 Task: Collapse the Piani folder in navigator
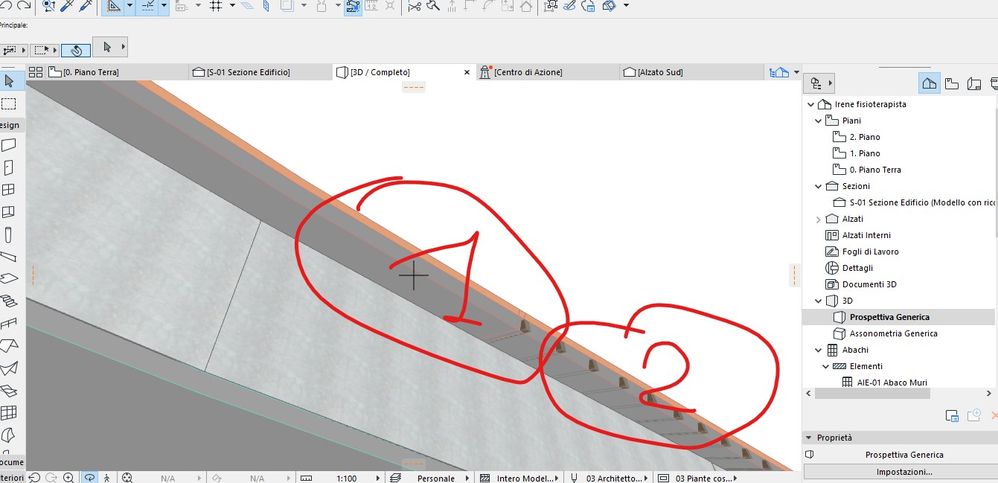(819, 121)
